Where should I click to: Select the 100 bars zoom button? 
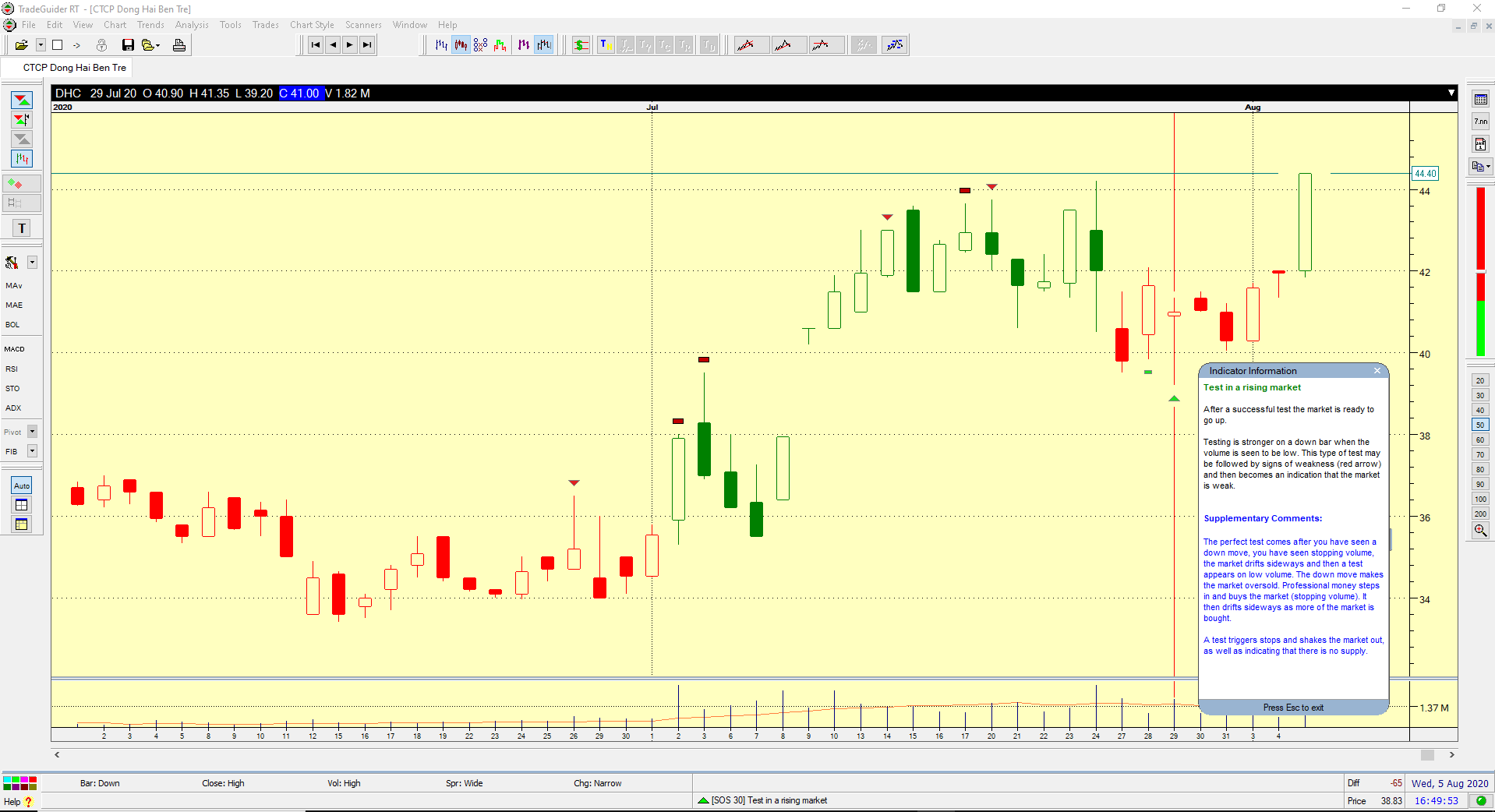1480,500
